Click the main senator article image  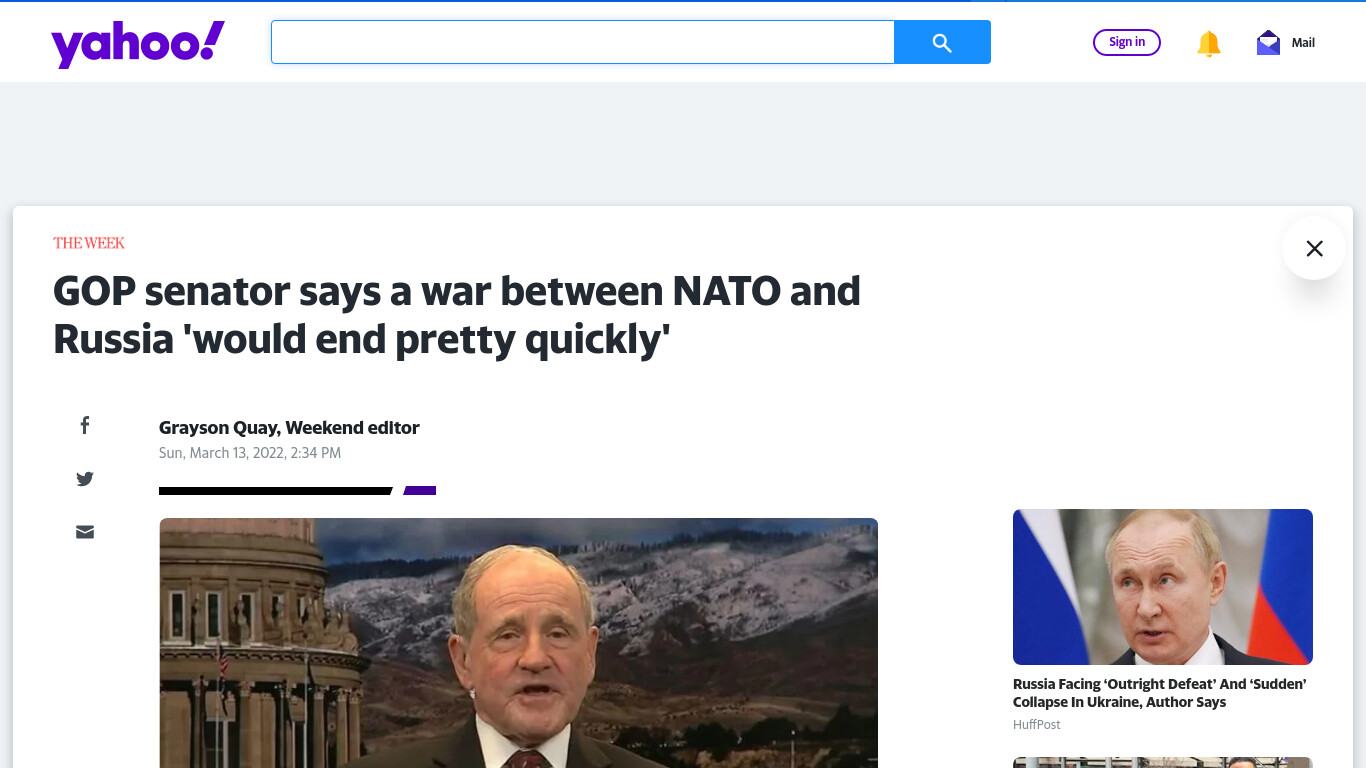click(518, 643)
